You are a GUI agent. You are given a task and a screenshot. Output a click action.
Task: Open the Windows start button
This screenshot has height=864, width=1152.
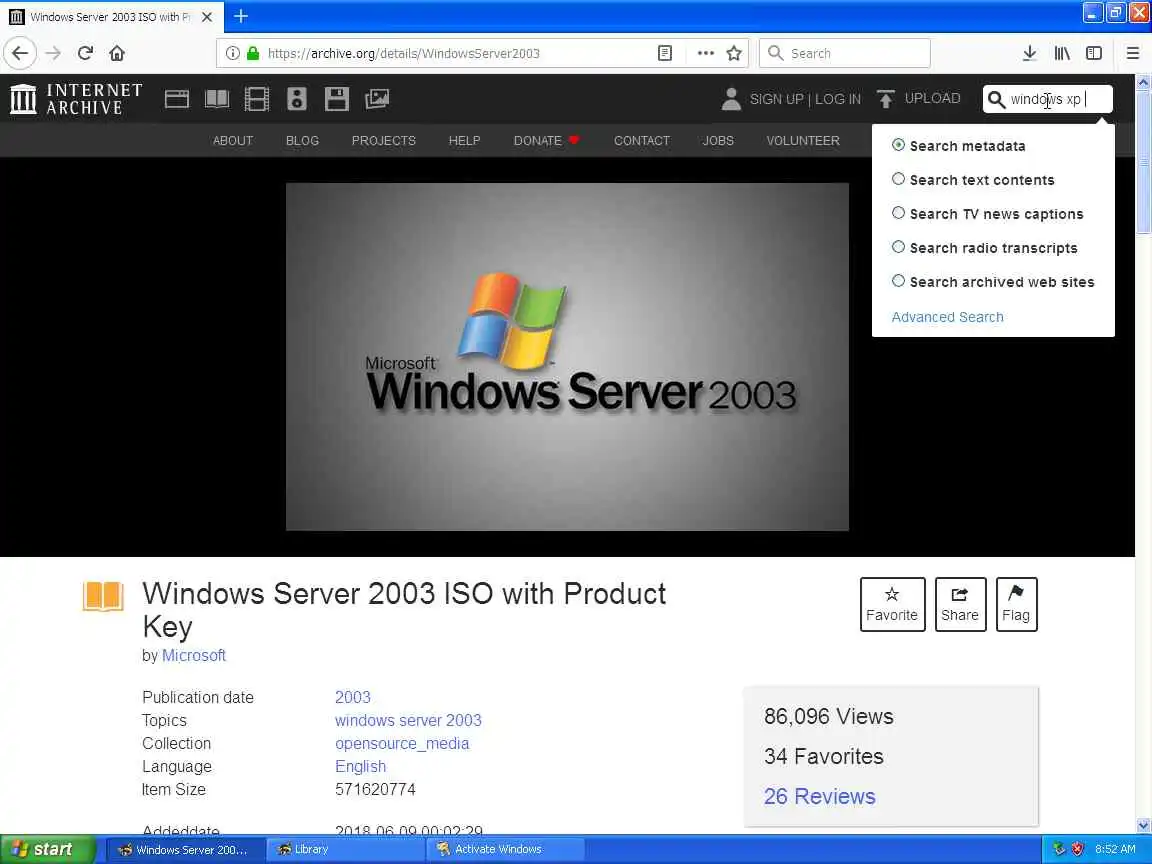pyautogui.click(x=48, y=849)
